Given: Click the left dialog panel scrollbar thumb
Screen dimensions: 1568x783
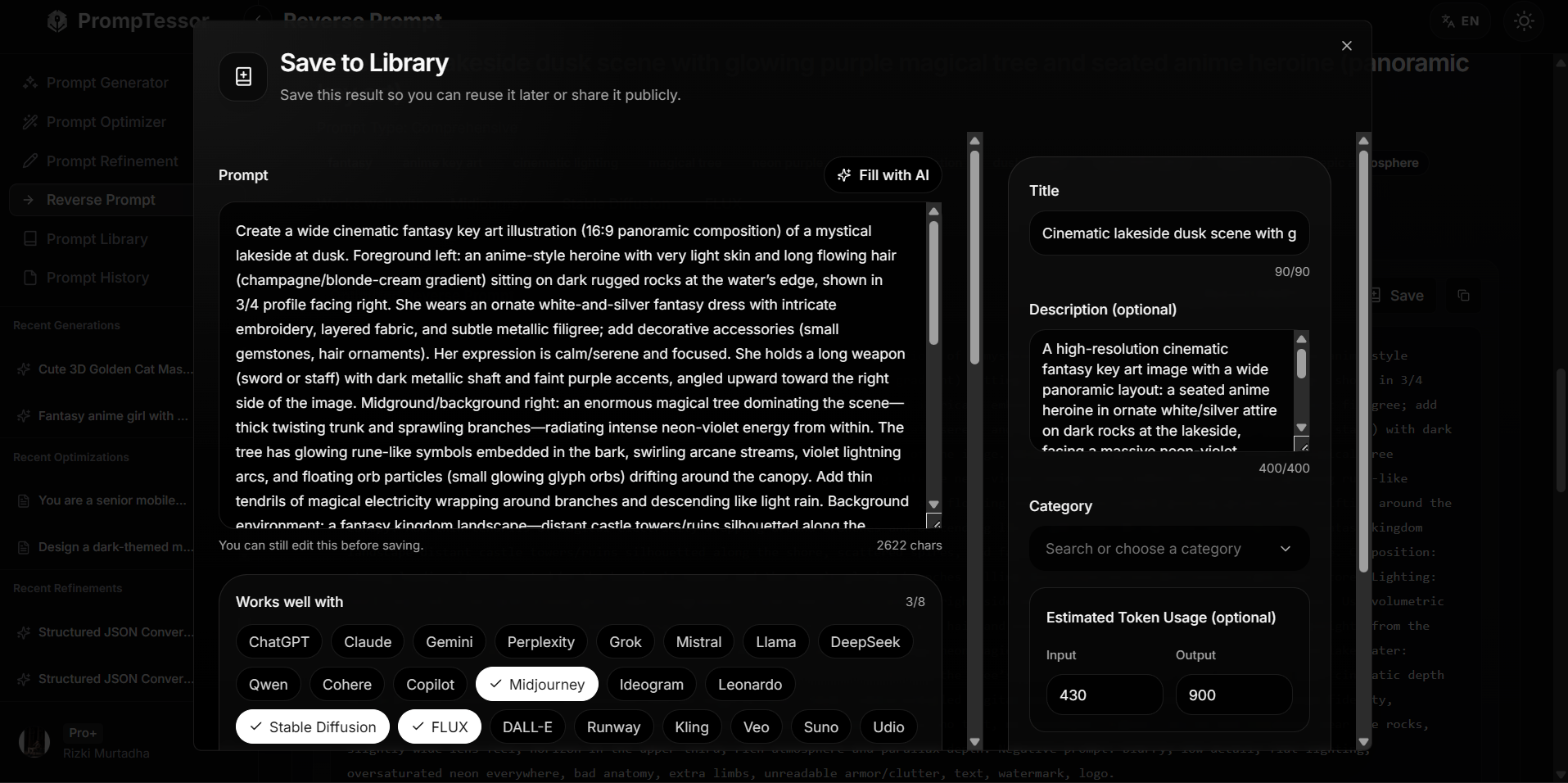Looking at the screenshot, I should (x=974, y=256).
